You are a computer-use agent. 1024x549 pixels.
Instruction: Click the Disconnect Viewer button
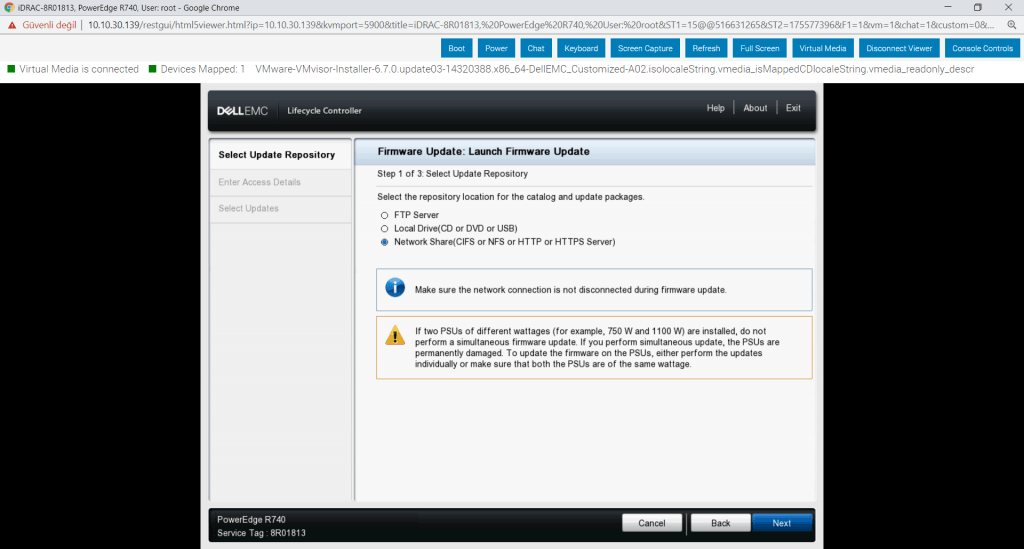(x=899, y=48)
